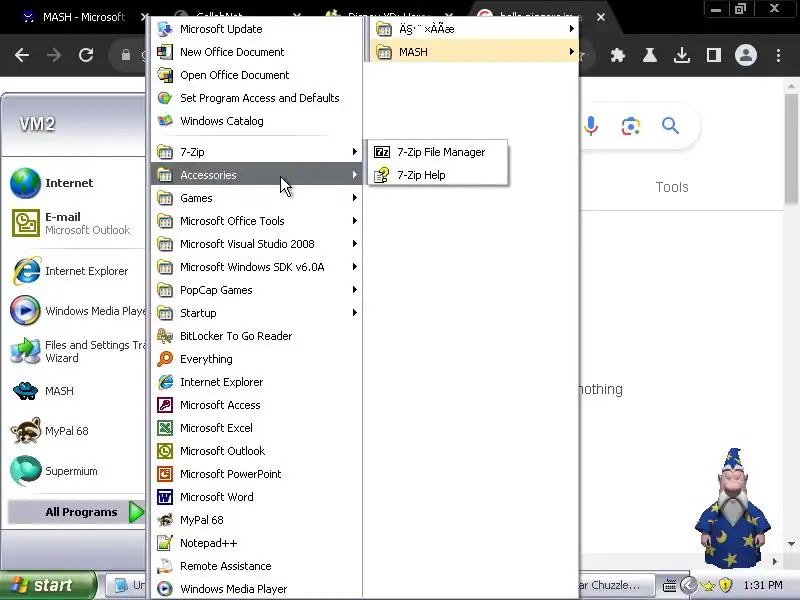The height and width of the screenshot is (600, 800).
Task: Expand the 7-Zip program folder
Action: coord(256,152)
